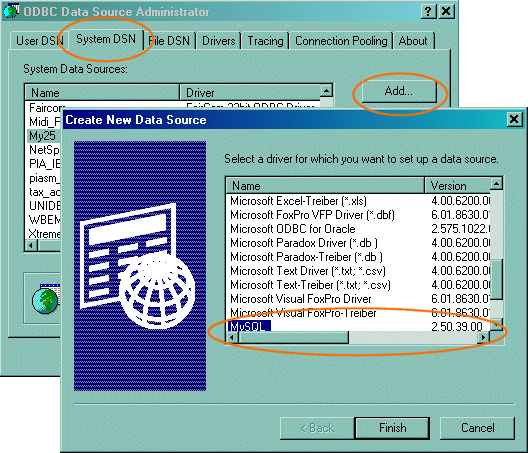Click version 2.575.1022 of Oracle driver
This screenshot has height=453, width=528.
point(460,229)
